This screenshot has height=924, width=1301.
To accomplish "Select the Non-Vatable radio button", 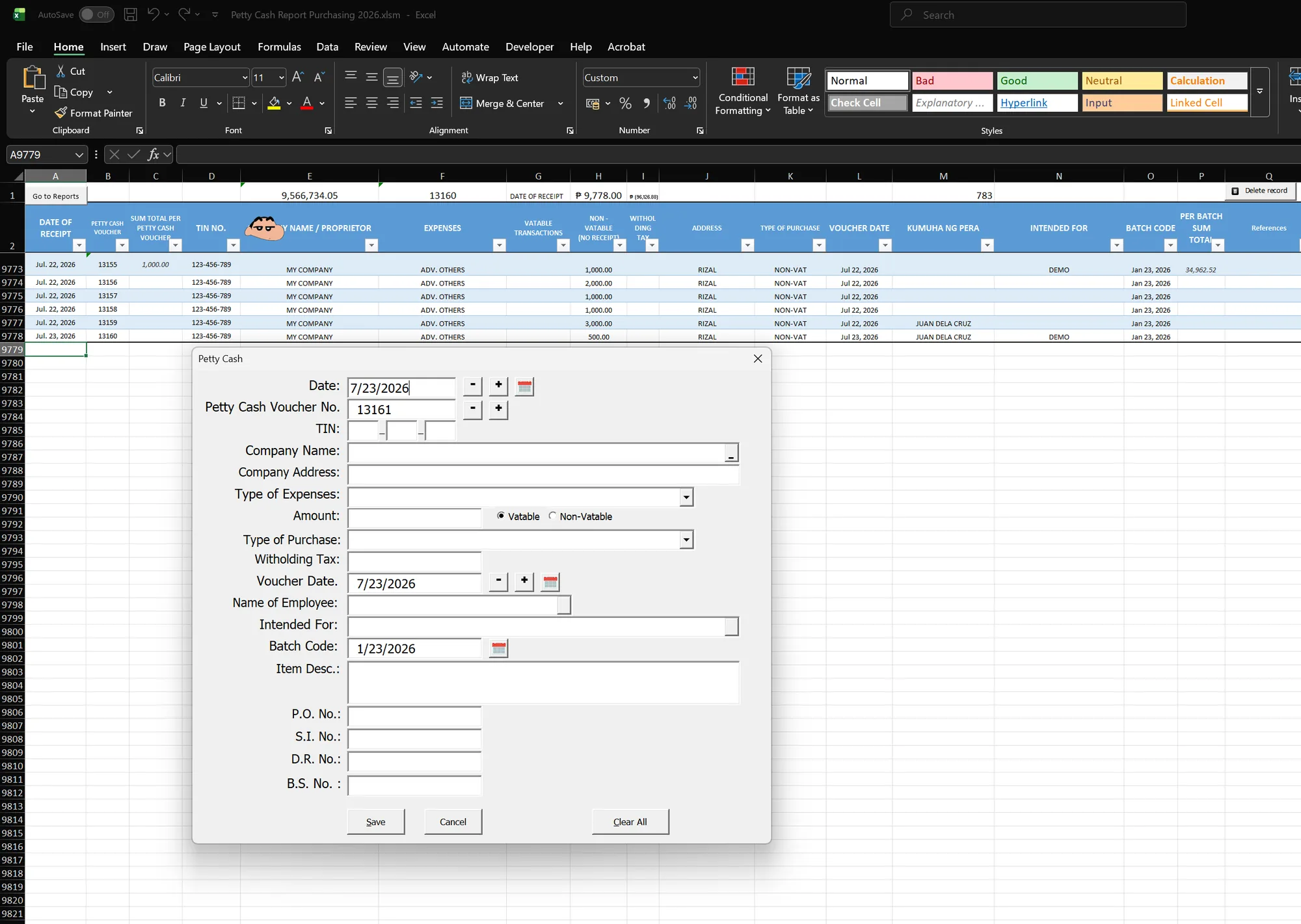I will [x=552, y=516].
